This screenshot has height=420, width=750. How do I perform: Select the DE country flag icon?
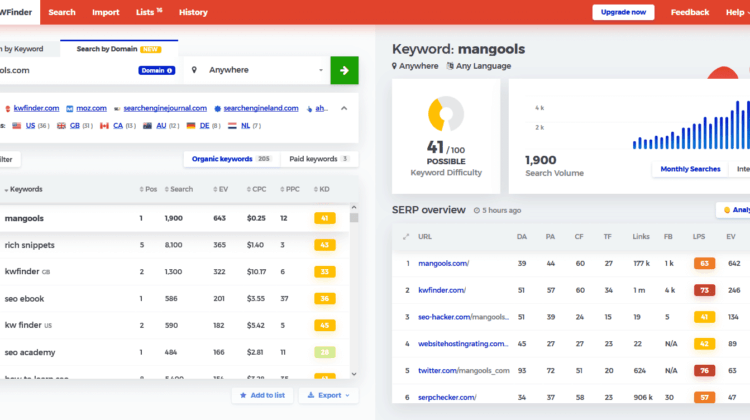(x=191, y=126)
